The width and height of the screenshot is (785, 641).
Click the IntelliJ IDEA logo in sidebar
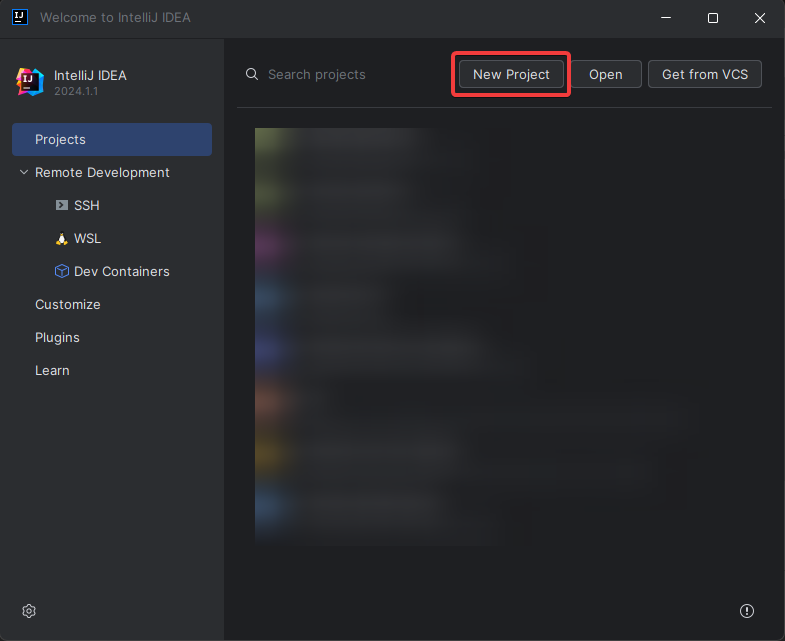click(30, 82)
